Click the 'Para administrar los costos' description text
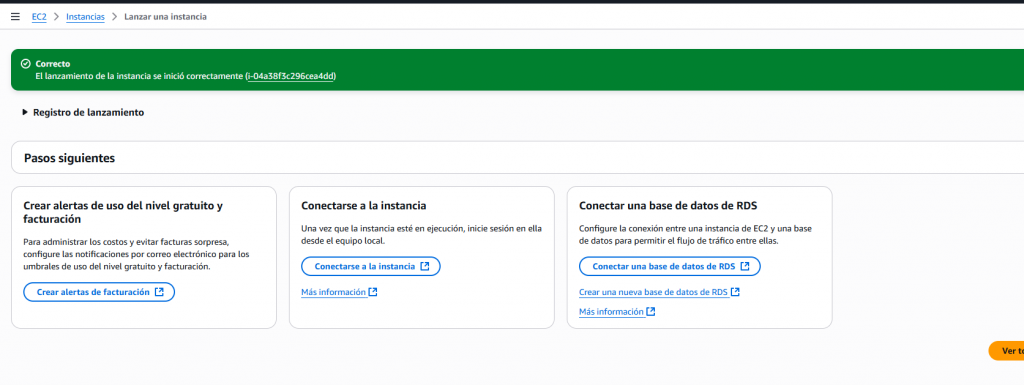This screenshot has height=385, width=1024. click(x=136, y=254)
